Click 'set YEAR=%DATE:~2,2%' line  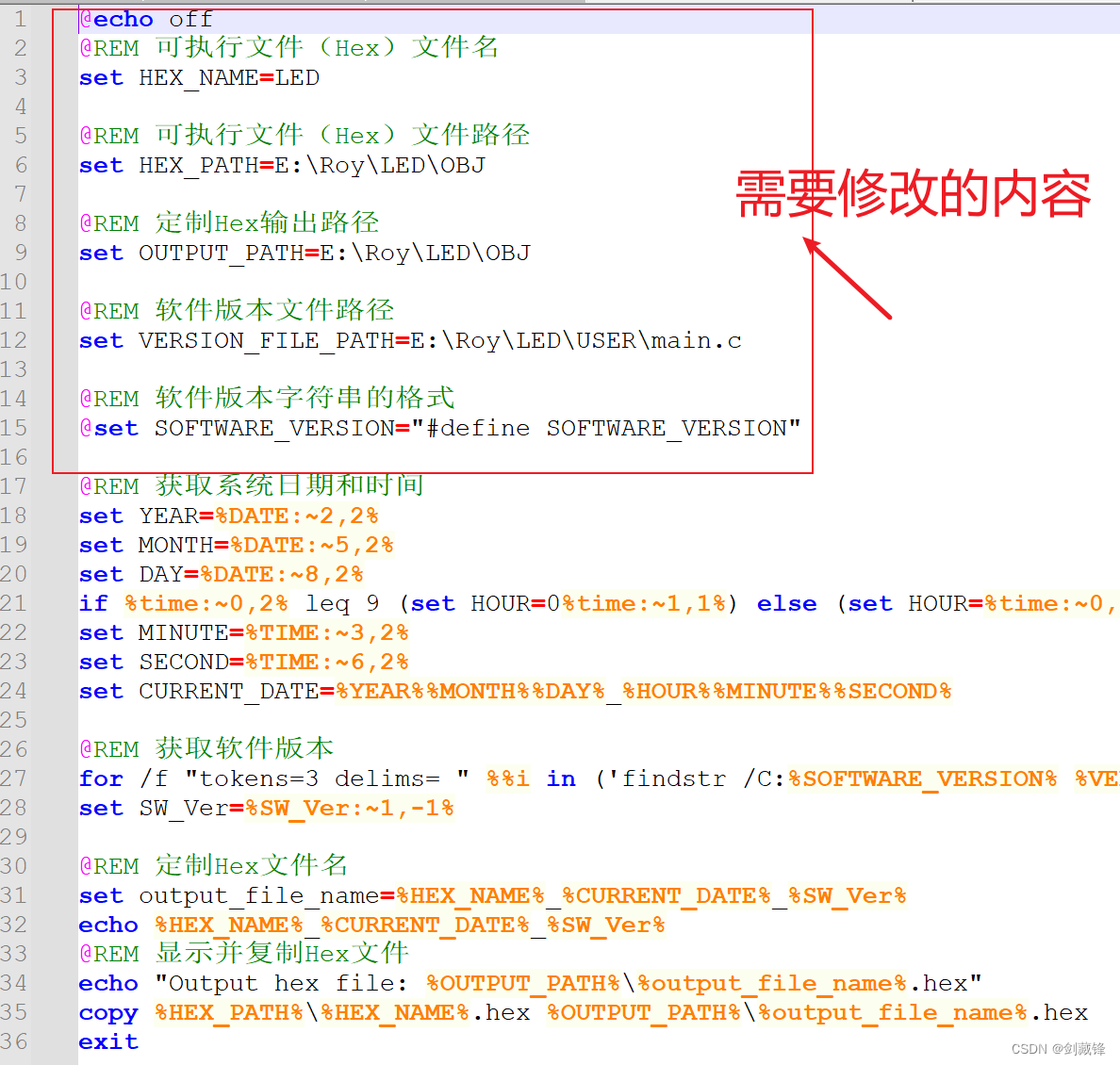point(228,516)
